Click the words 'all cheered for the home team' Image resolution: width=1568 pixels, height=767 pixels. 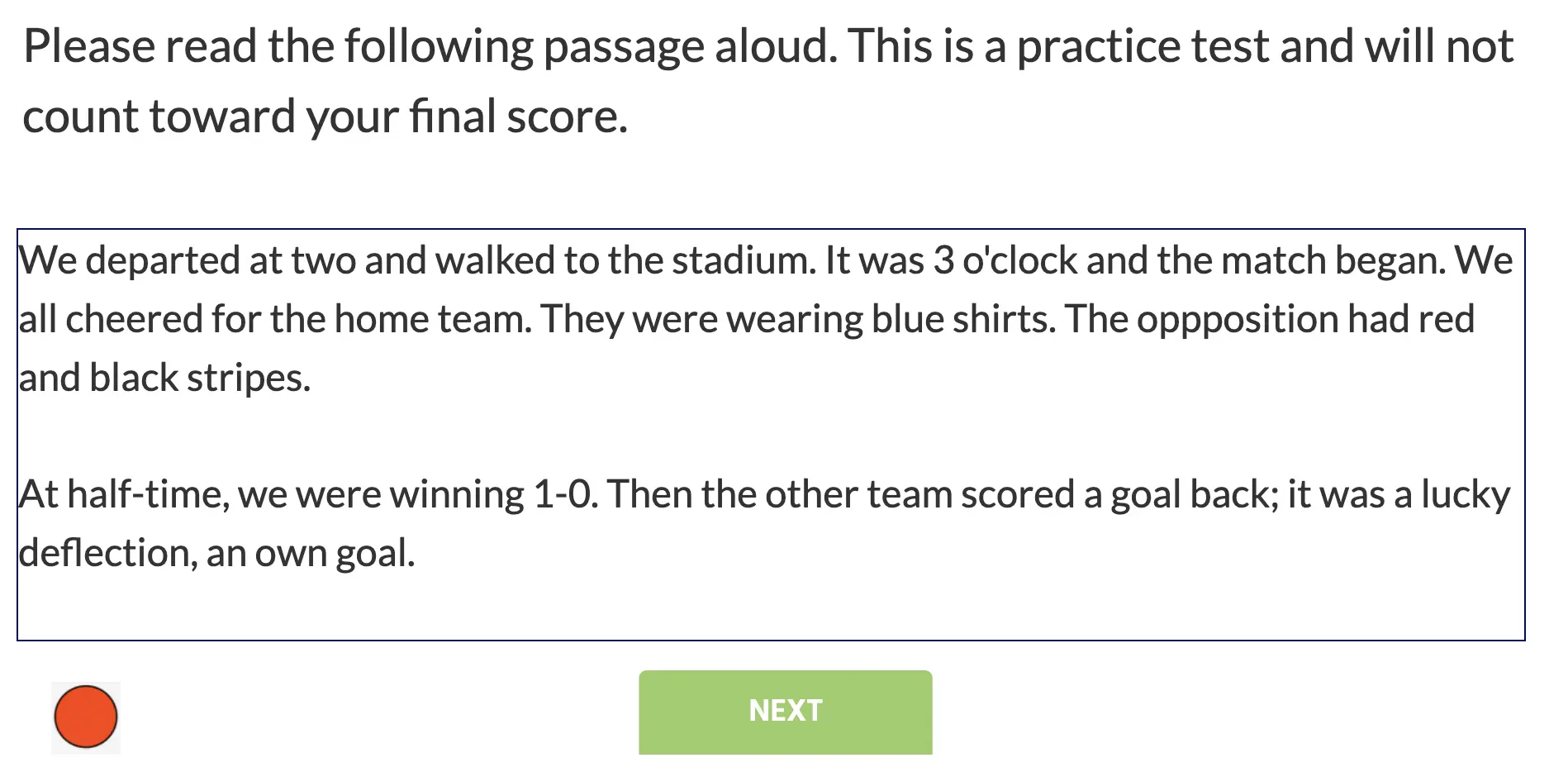point(275,320)
